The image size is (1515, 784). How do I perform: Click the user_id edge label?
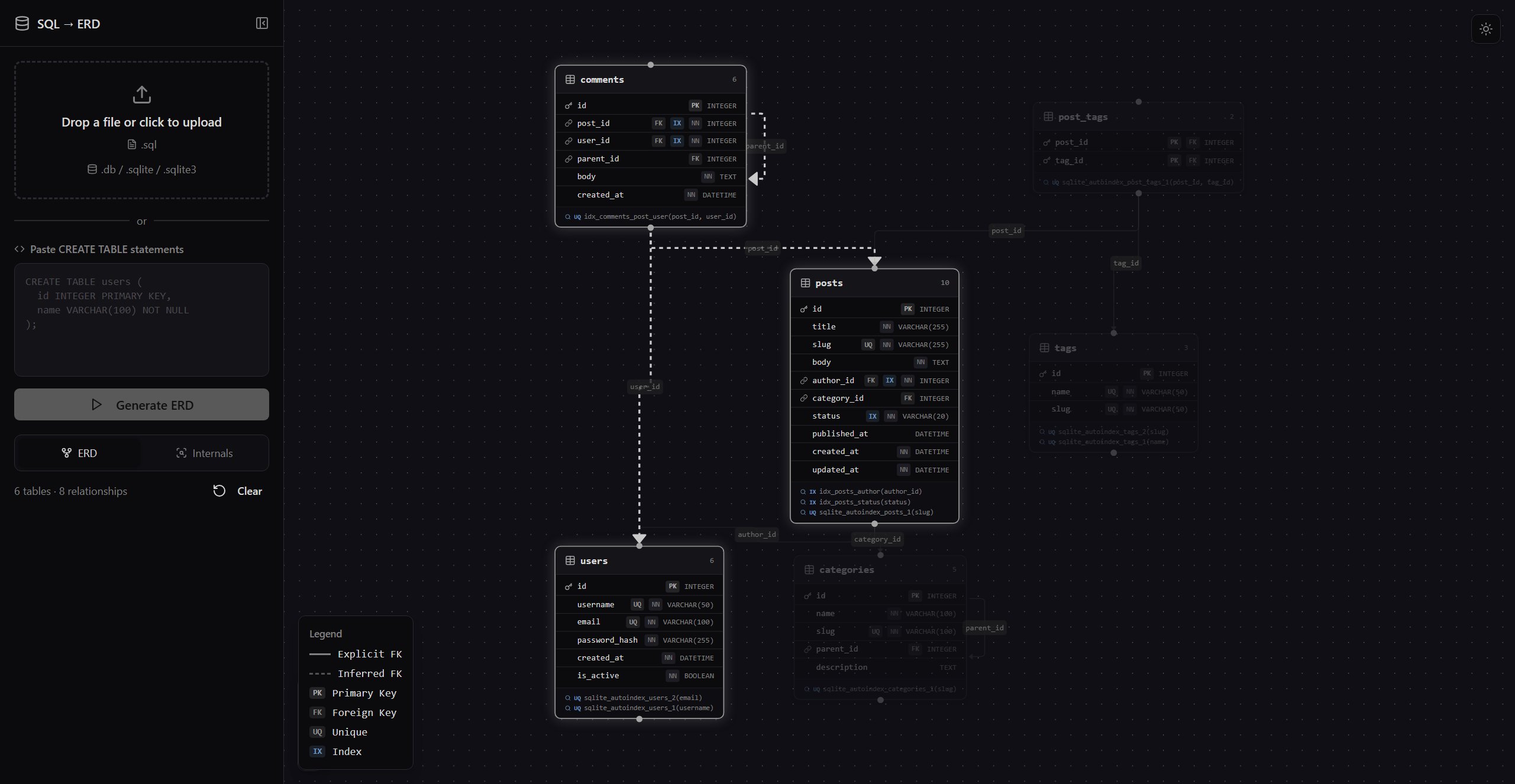tap(645, 387)
